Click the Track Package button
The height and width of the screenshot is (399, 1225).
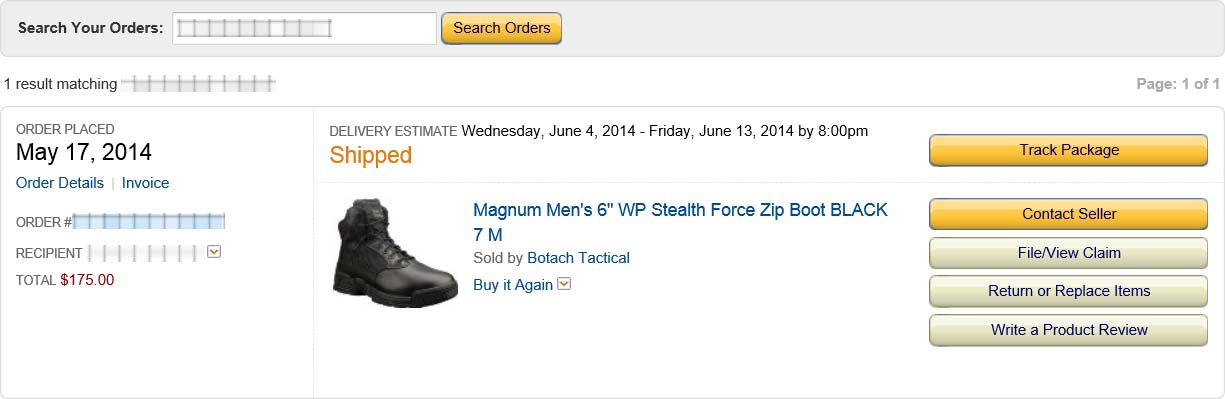(1069, 150)
